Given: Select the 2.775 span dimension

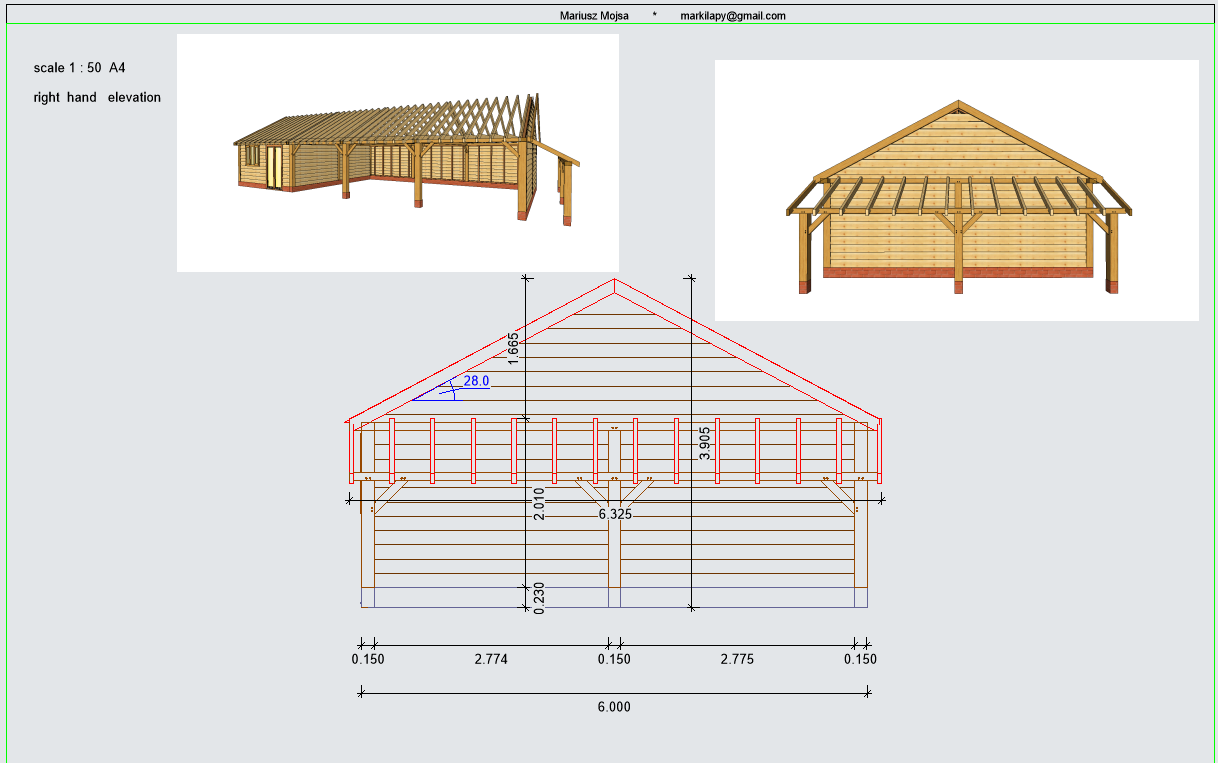Looking at the screenshot, I should (737, 659).
